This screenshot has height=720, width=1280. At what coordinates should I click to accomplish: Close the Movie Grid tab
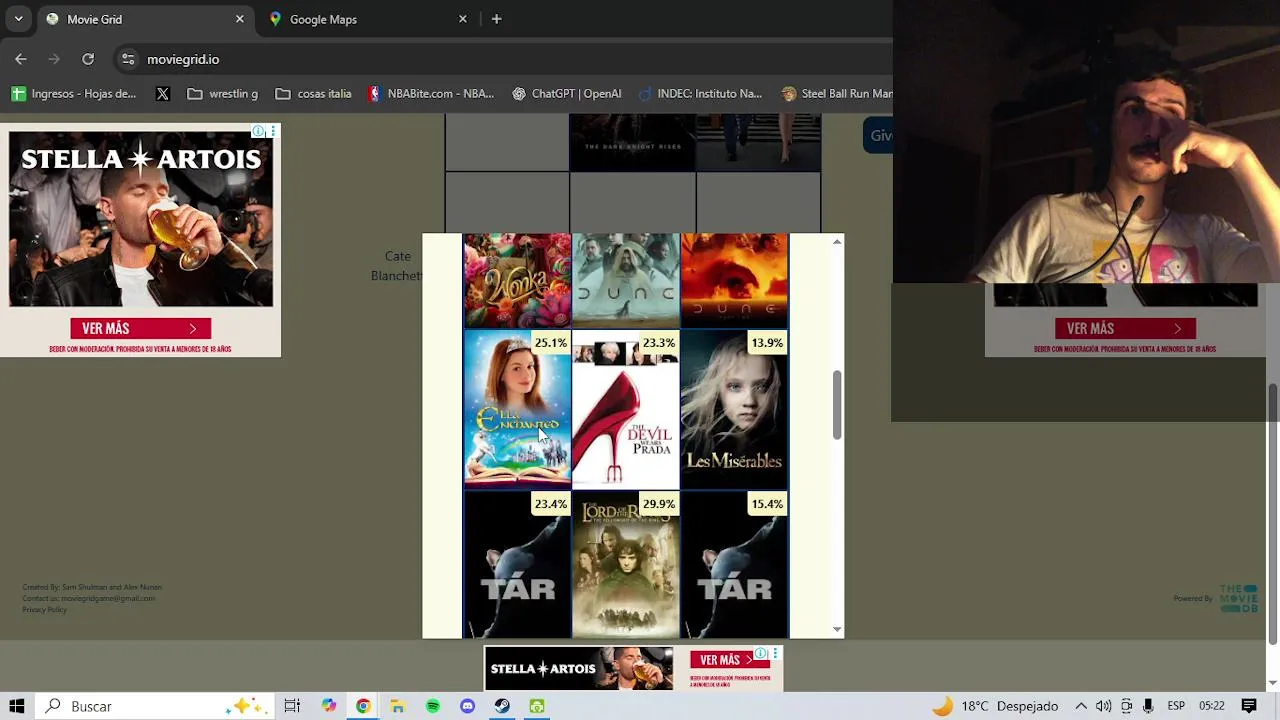(x=240, y=19)
